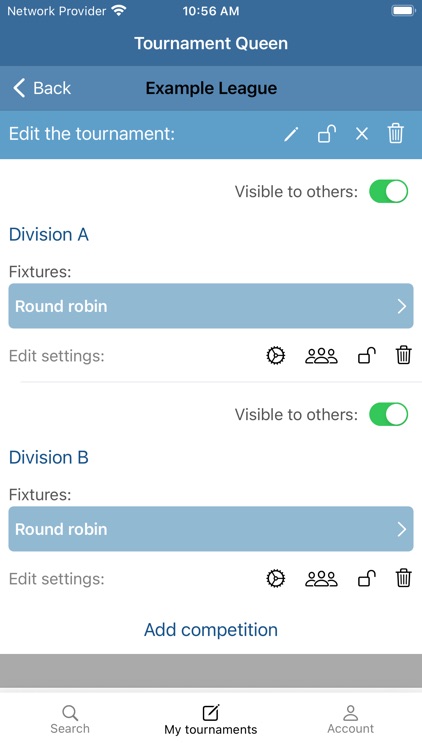Open Division B participants people icon

point(322,579)
